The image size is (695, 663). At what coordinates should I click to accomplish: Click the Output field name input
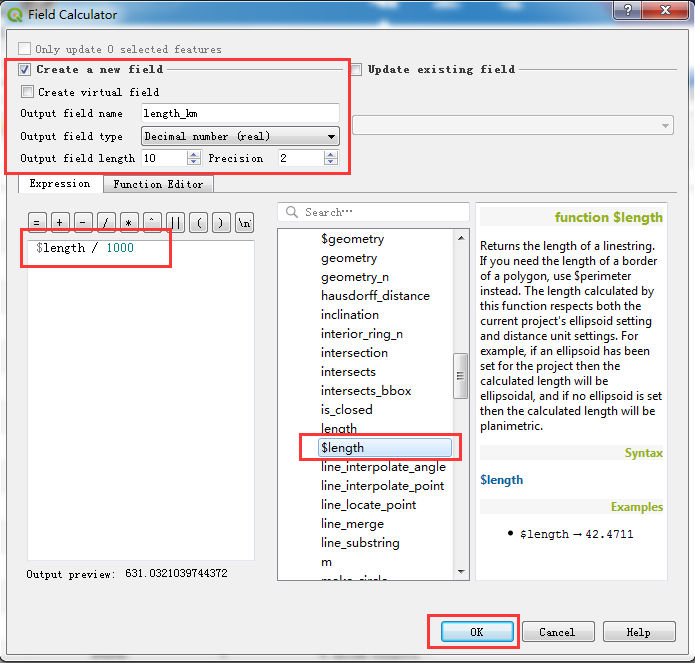pyautogui.click(x=240, y=113)
